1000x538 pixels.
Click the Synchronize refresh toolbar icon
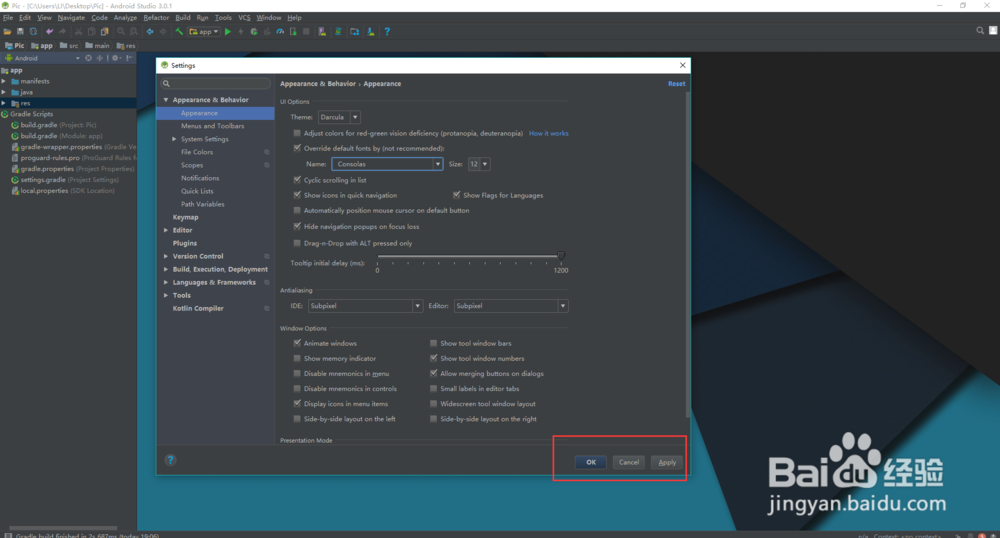tap(33, 31)
